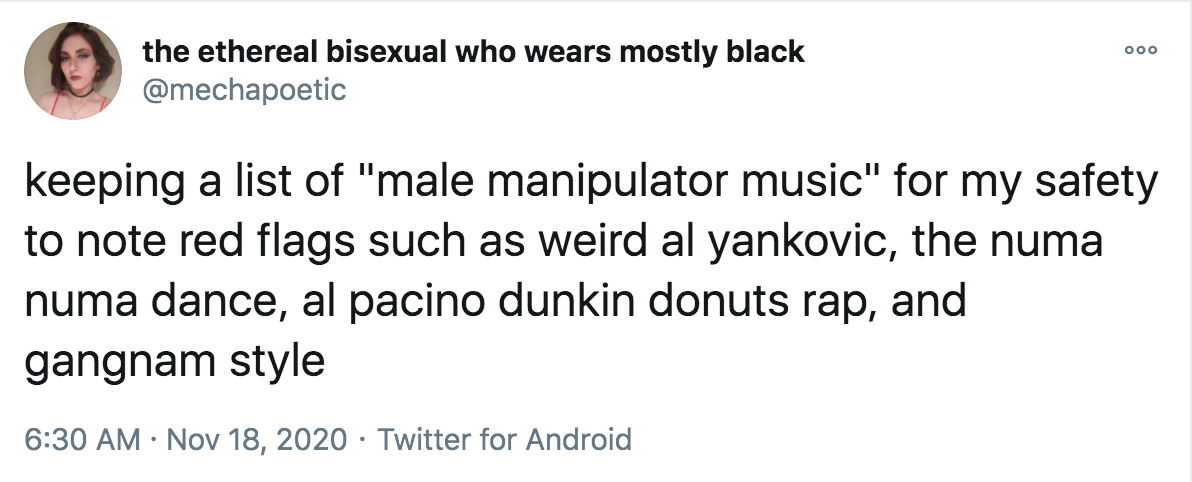1192x482 pixels.
Task: Open the tweet's three-dot more options menu
Action: coord(1141,50)
